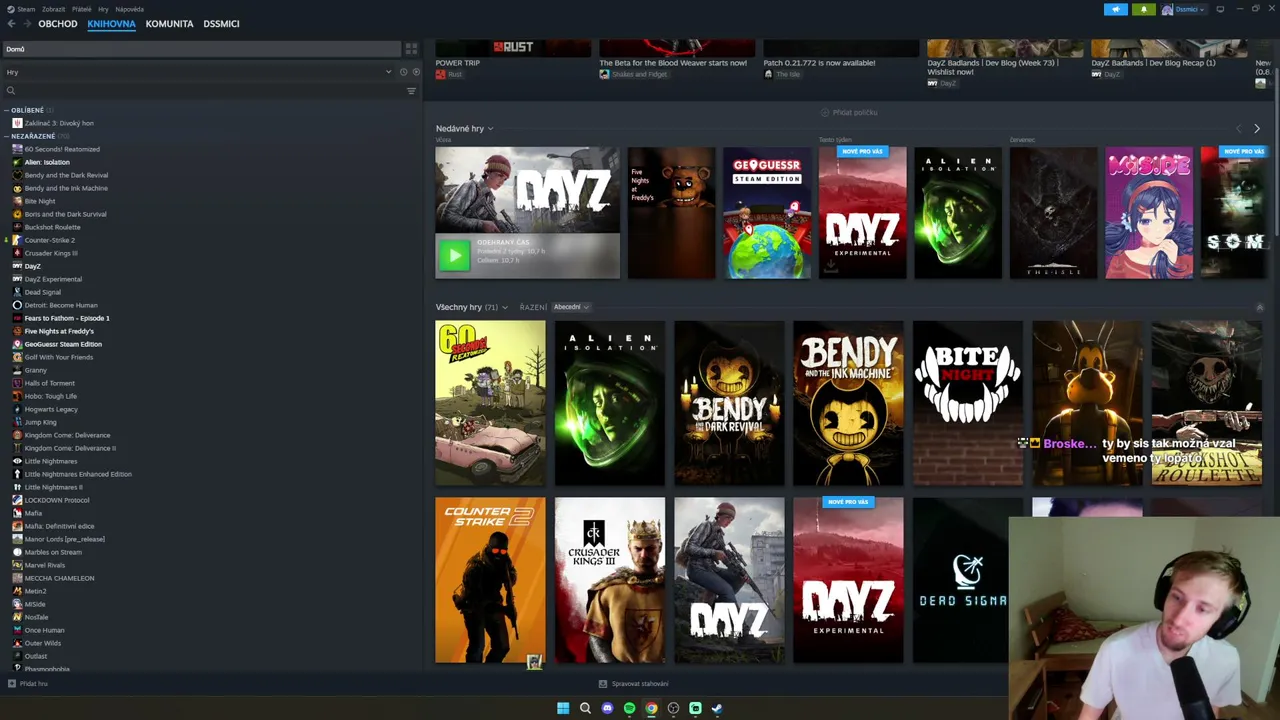The width and height of the screenshot is (1280, 720).
Task: Open the Přátelé menu
Action: [x=81, y=9]
